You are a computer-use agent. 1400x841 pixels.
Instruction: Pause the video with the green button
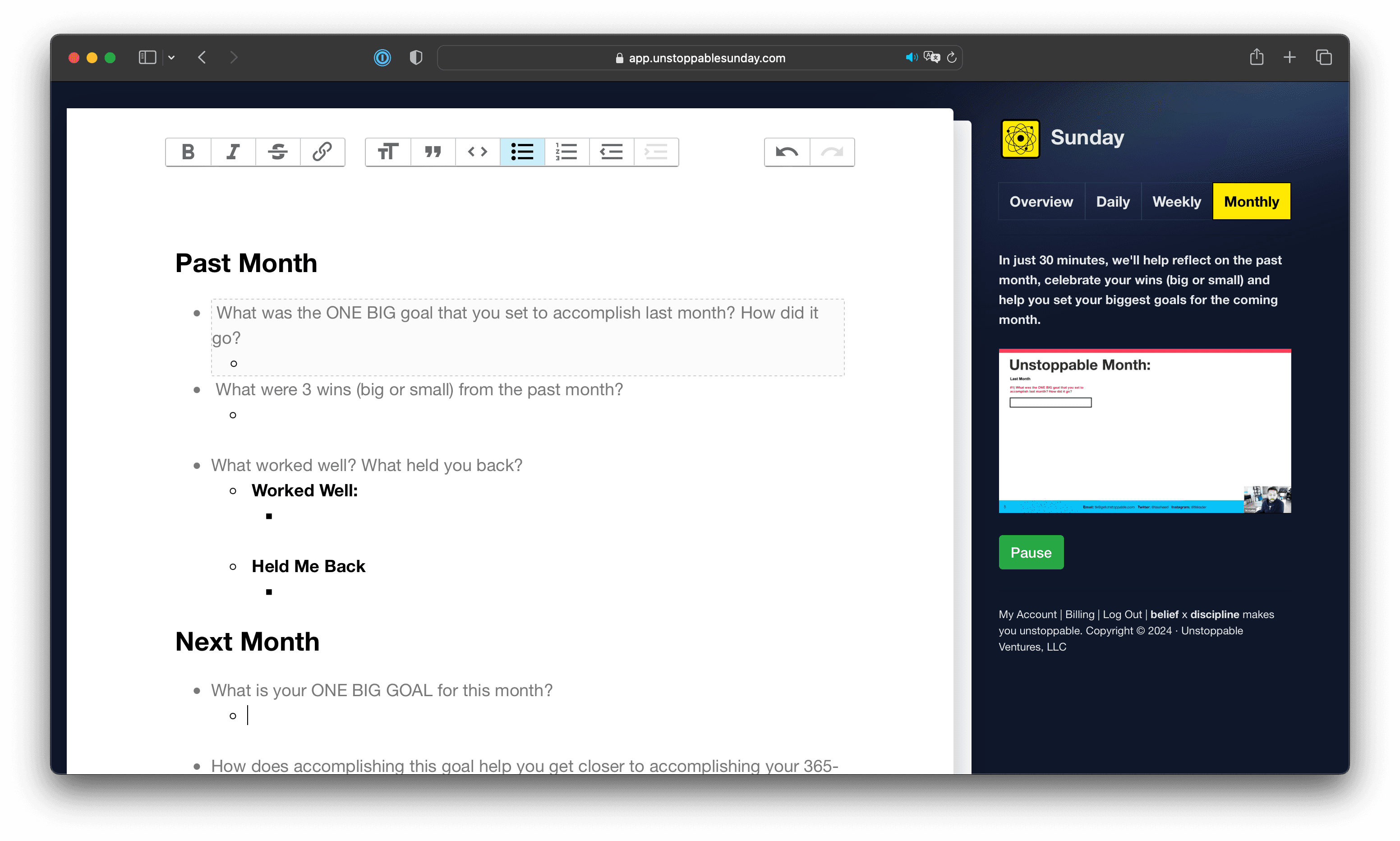1031,552
